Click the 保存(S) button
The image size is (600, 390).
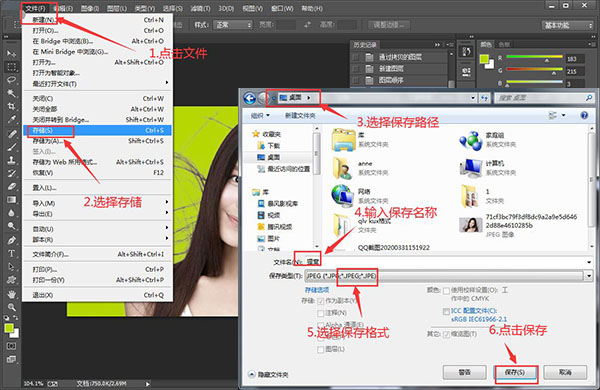(x=515, y=372)
